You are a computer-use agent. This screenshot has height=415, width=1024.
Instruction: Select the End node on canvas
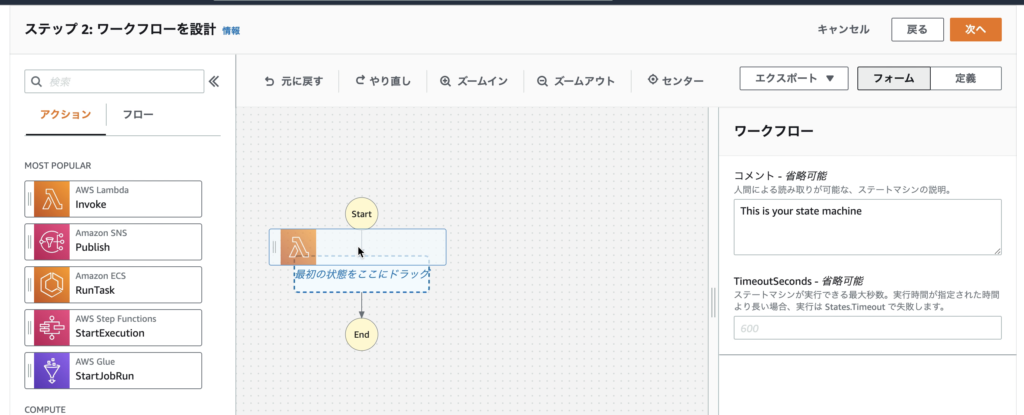point(361,335)
